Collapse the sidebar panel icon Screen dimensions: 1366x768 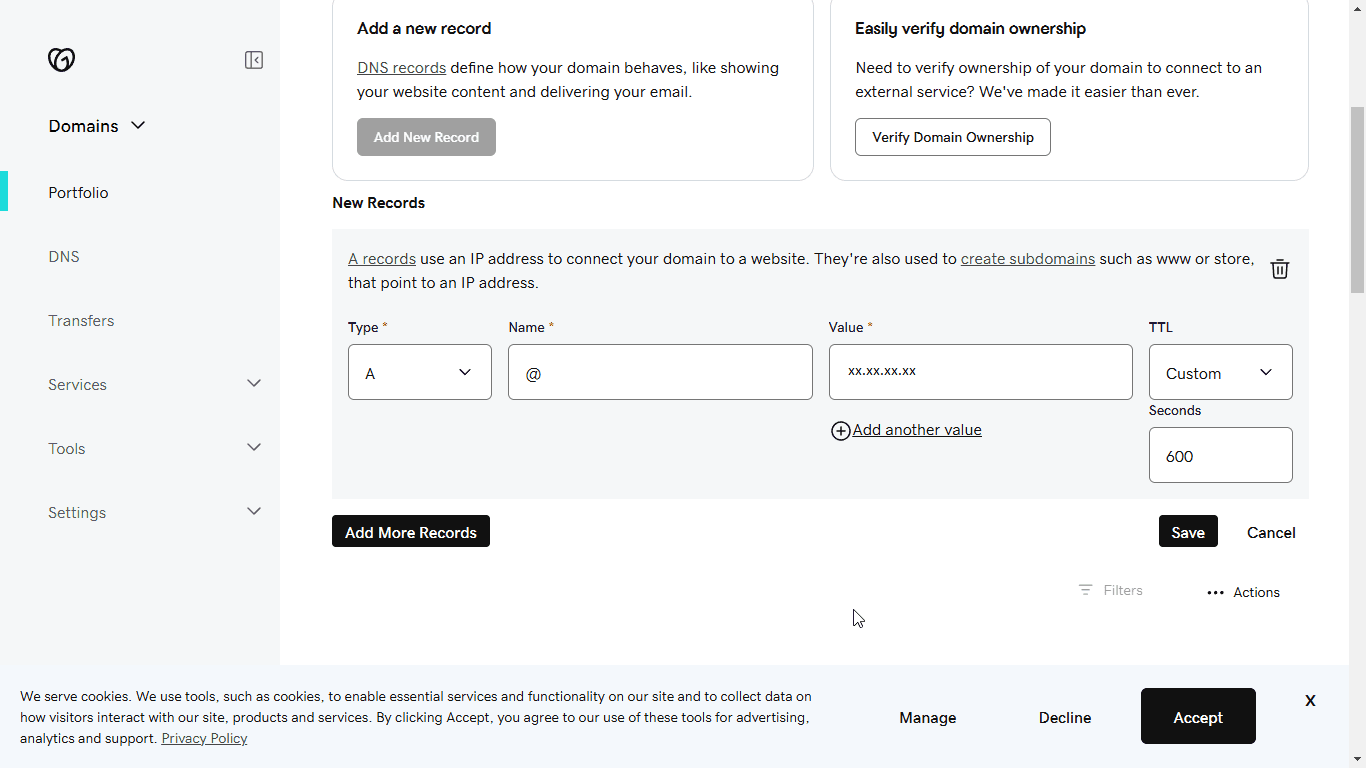pos(254,60)
